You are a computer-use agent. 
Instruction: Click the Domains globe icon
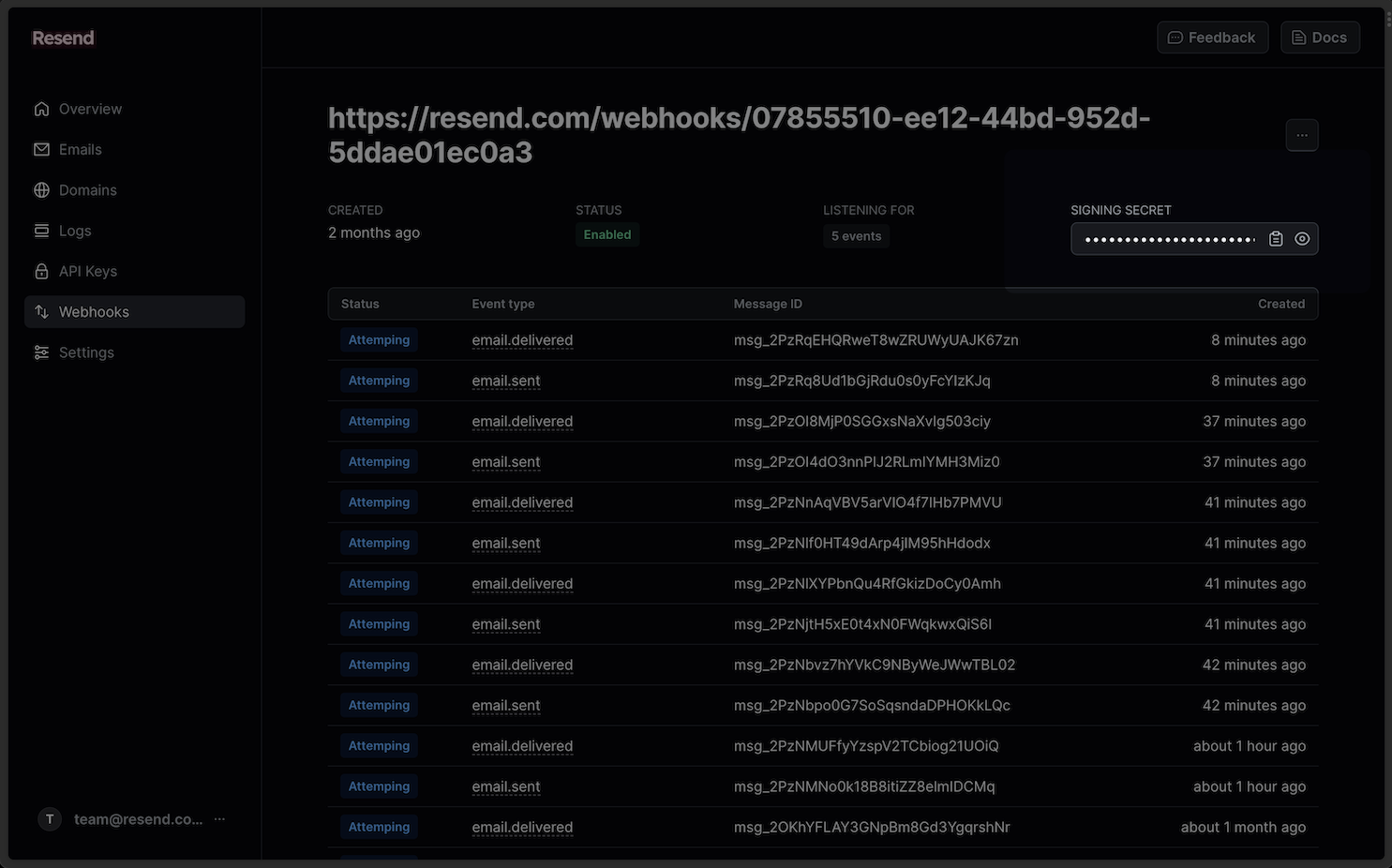click(41, 190)
